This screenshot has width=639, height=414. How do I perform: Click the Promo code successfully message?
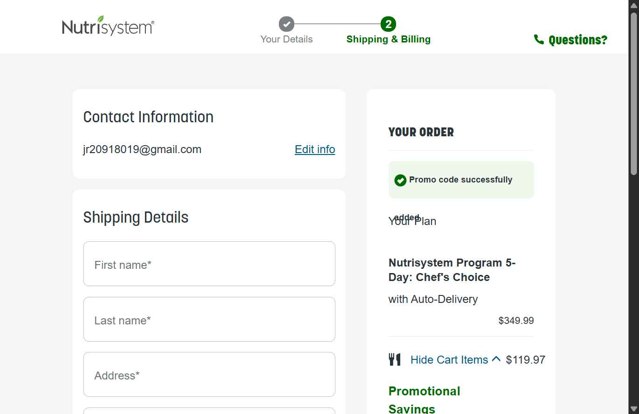point(461,180)
